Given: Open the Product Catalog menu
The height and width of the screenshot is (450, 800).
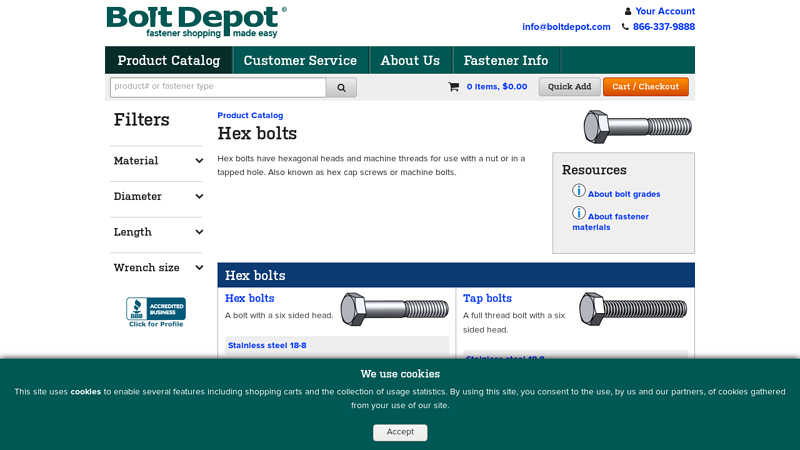Looking at the screenshot, I should (x=169, y=60).
